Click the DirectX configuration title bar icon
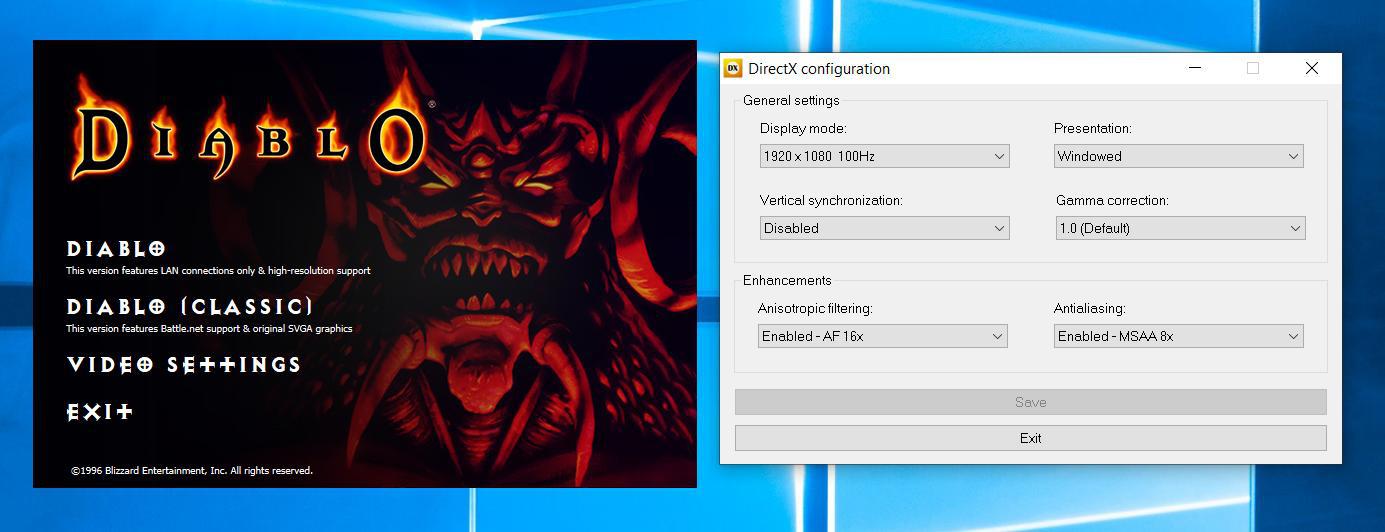 pos(733,68)
